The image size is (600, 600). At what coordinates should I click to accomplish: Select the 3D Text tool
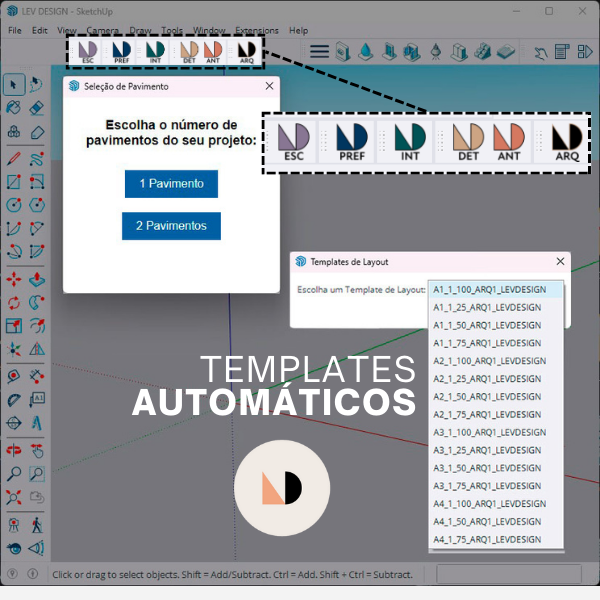pyautogui.click(x=37, y=423)
